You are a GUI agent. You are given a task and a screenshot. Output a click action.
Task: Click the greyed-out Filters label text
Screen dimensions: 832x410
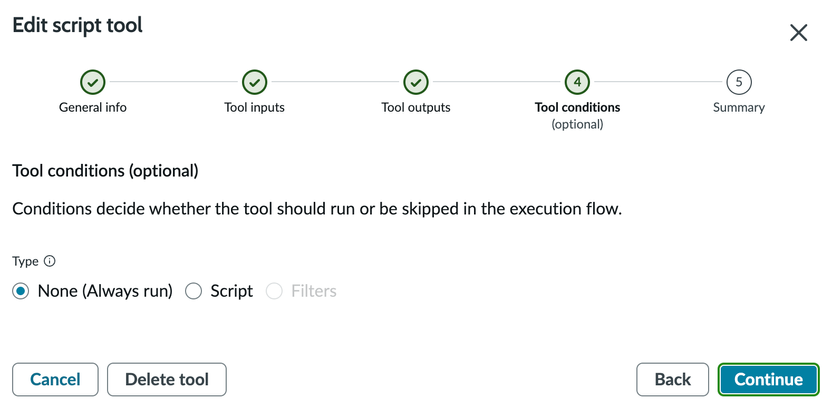point(314,291)
